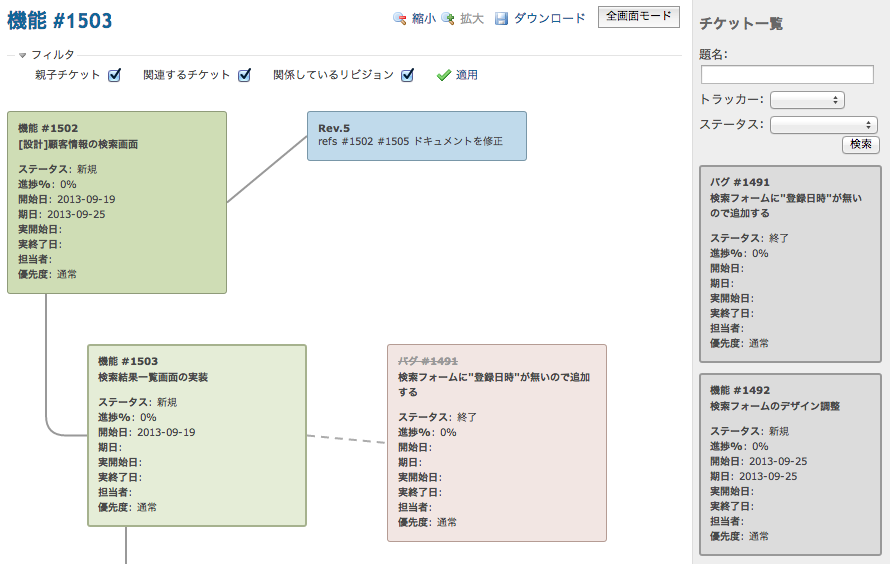Open the 縮小 link
This screenshot has width=890, height=564.
pyautogui.click(x=423, y=19)
